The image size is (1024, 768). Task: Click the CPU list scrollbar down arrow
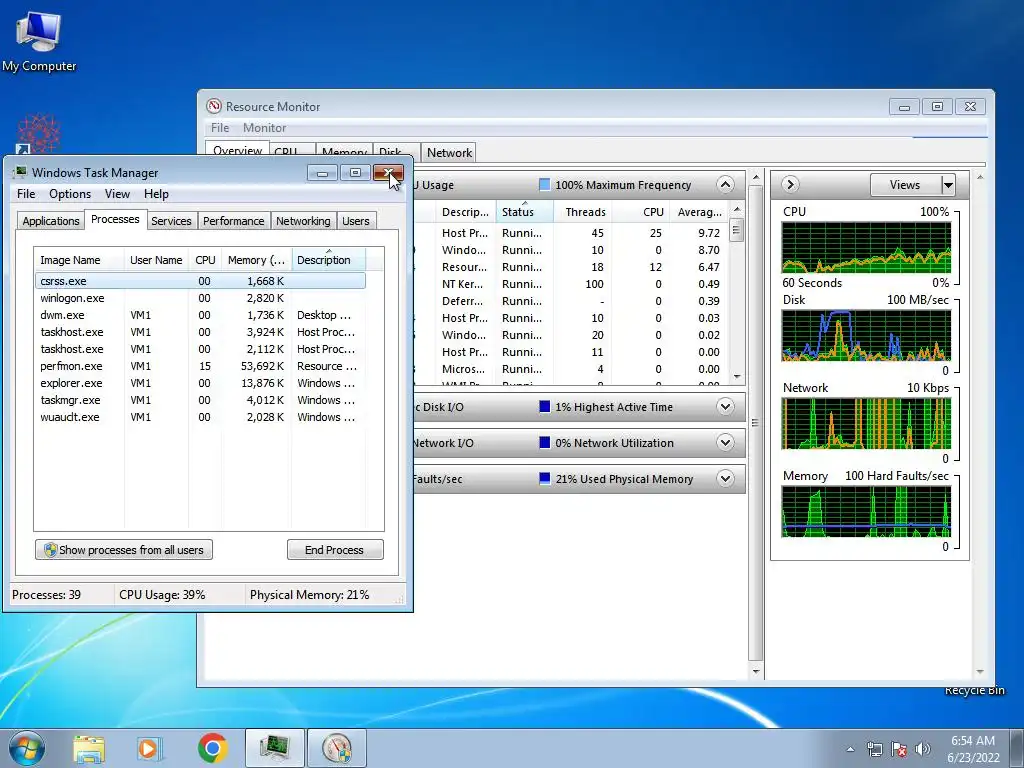coord(737,377)
